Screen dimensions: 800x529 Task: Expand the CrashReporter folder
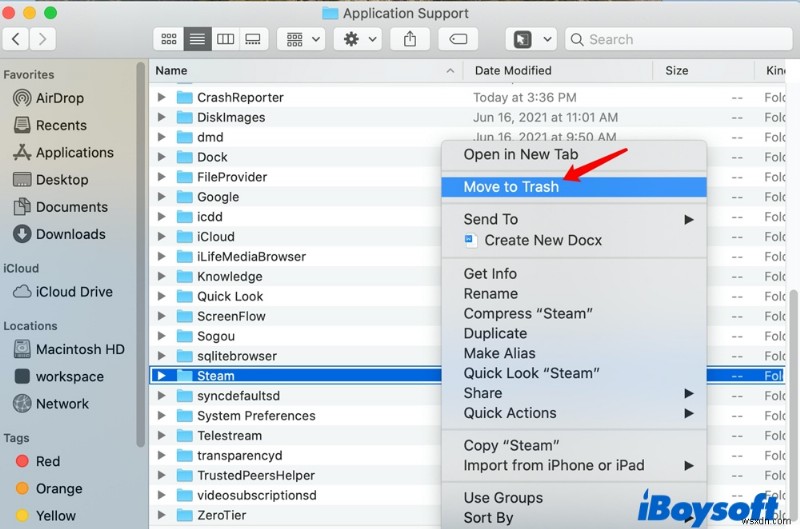point(161,97)
